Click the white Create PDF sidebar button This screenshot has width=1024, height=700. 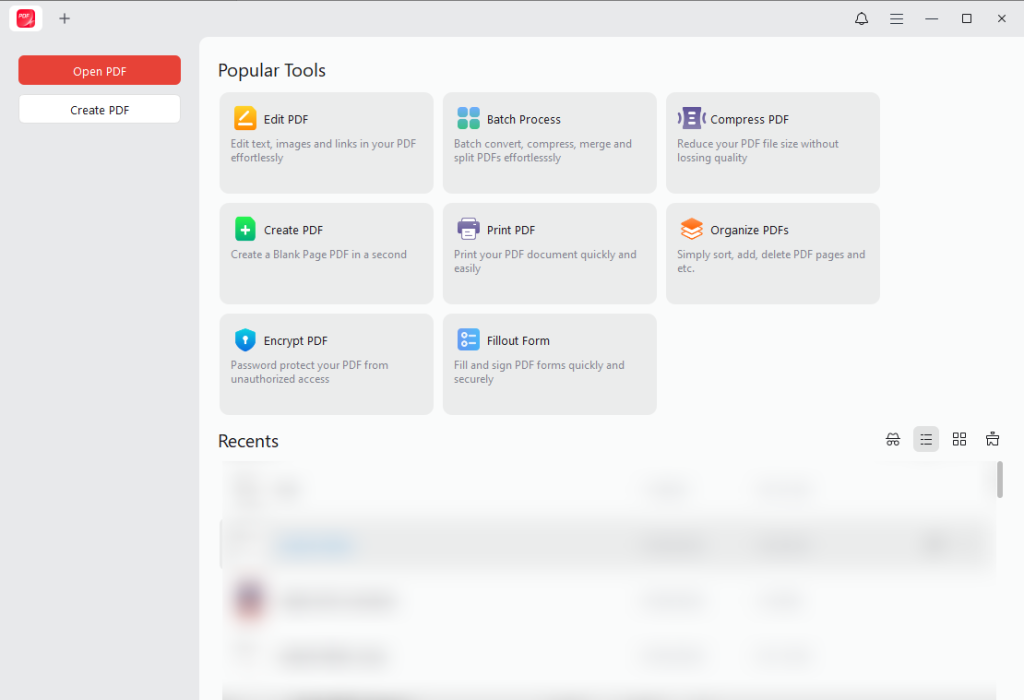pos(99,110)
